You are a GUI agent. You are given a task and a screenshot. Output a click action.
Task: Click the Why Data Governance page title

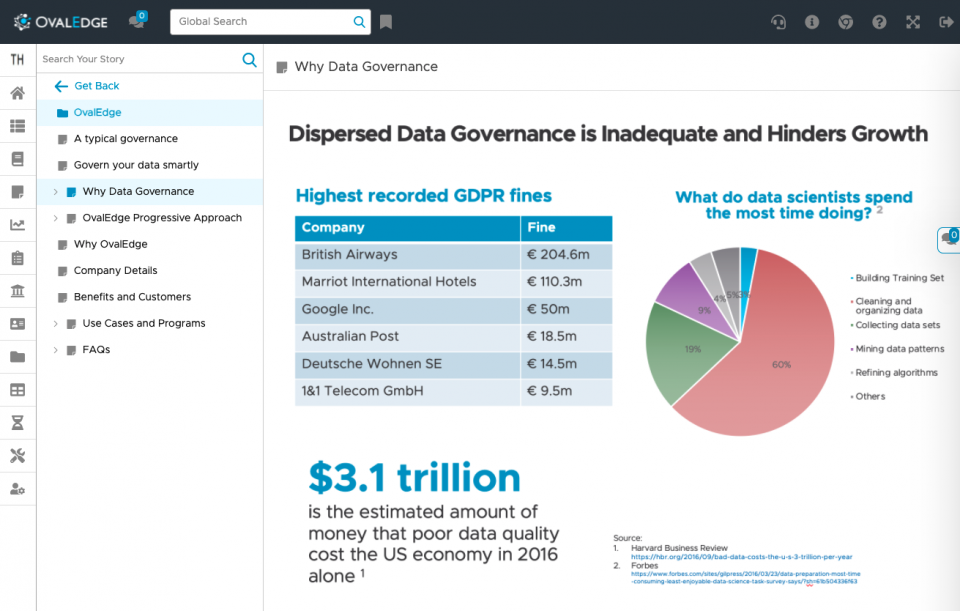click(366, 67)
